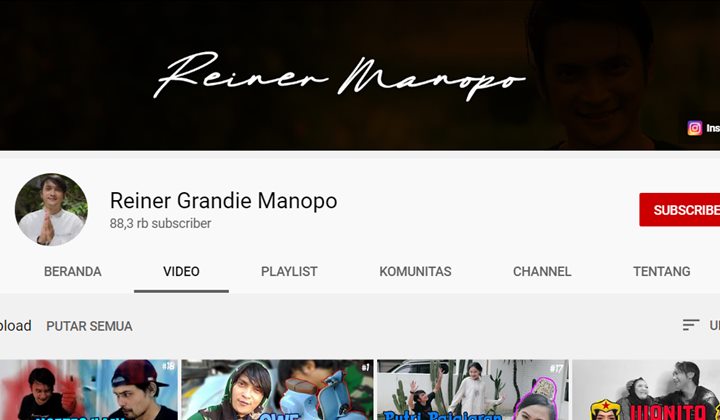Click the Reiner Manopo signature banner image
Image resolution: width=720 pixels, height=420 pixels.
tap(340, 75)
